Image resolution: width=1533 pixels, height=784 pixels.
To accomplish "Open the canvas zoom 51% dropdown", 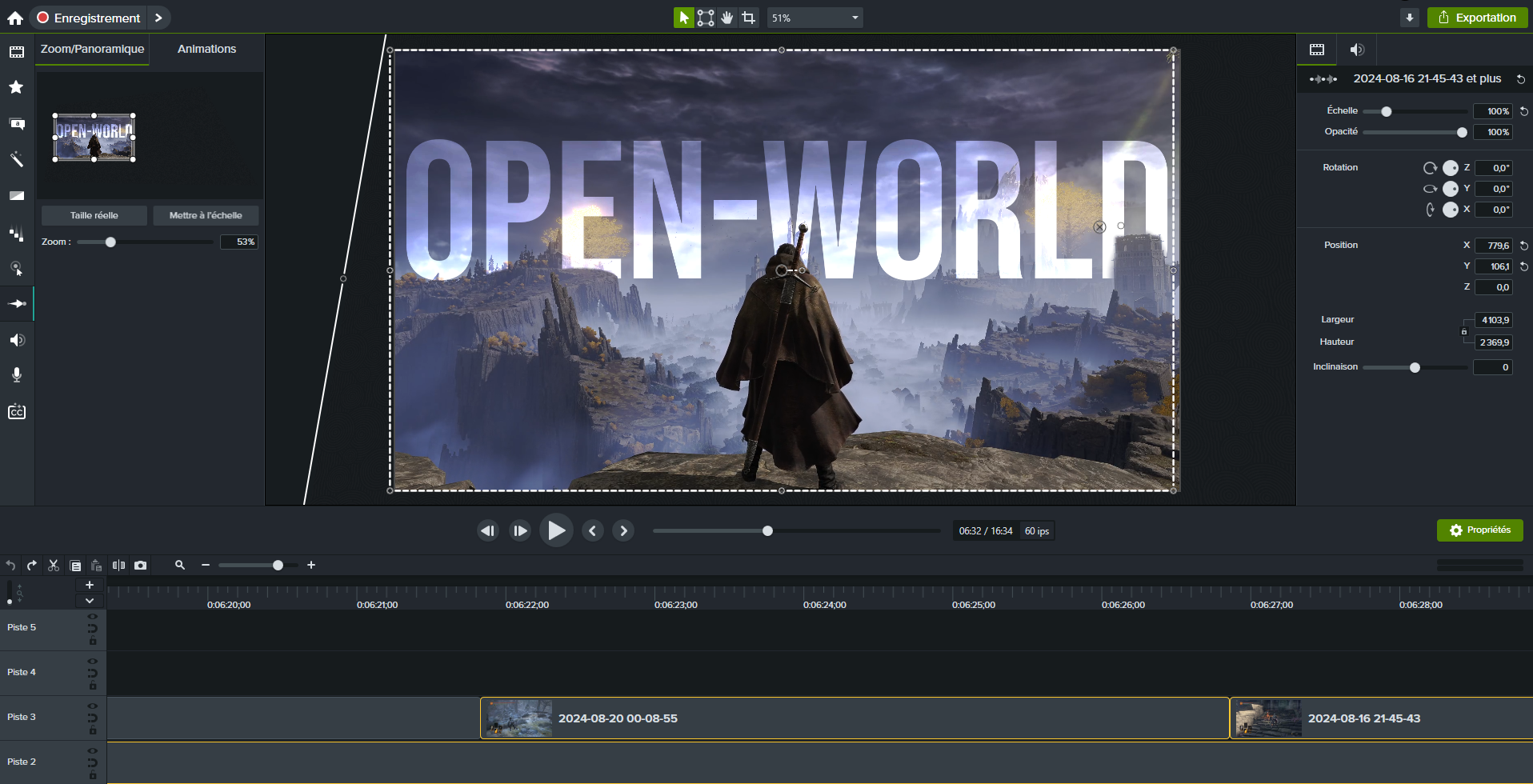I will pyautogui.click(x=855, y=18).
